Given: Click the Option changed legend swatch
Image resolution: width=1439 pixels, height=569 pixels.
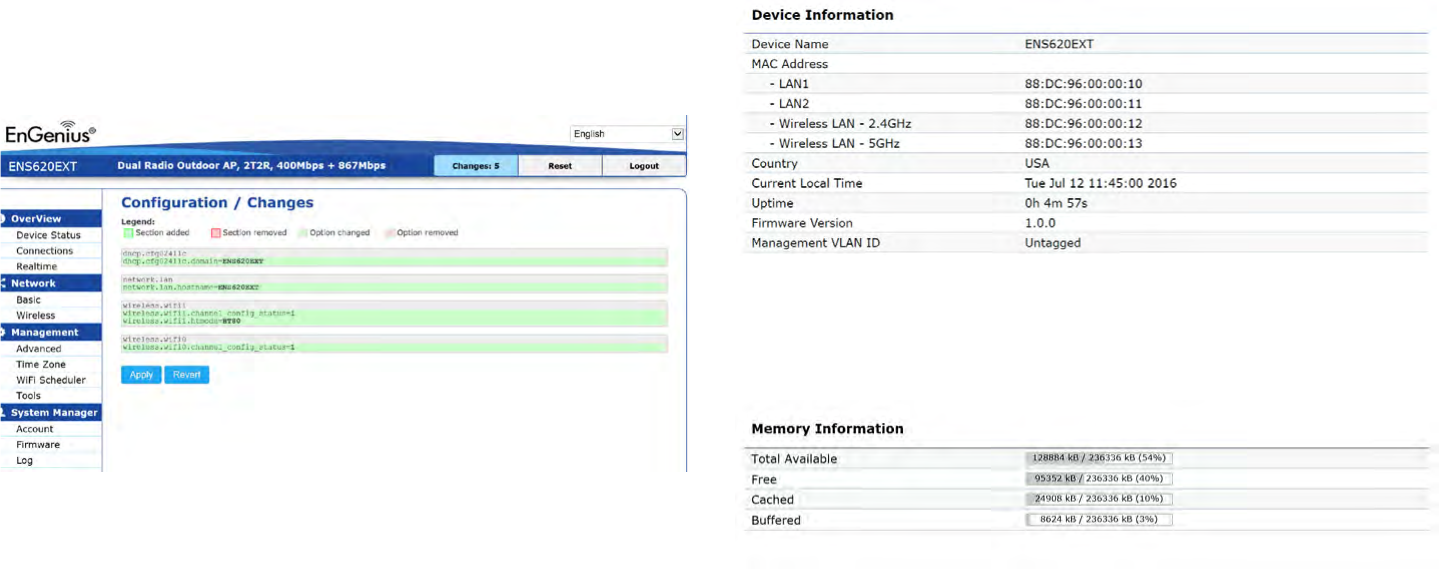Looking at the screenshot, I should tap(304, 233).
